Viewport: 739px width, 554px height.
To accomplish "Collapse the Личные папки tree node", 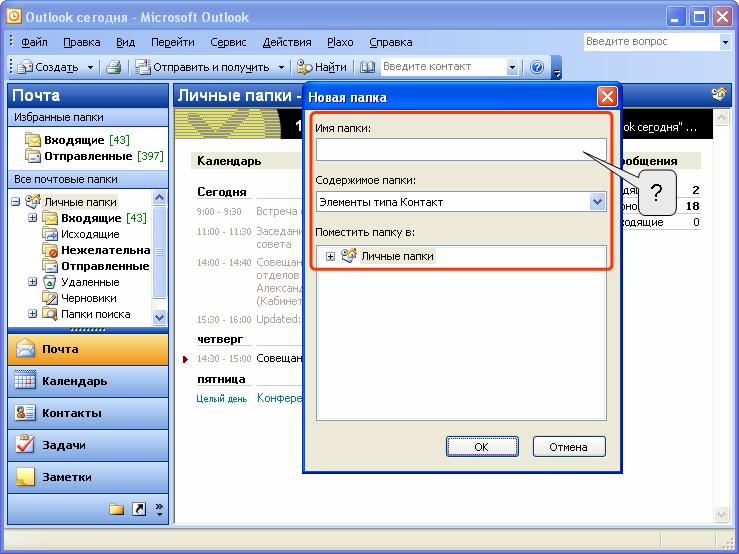I will click(x=16, y=202).
